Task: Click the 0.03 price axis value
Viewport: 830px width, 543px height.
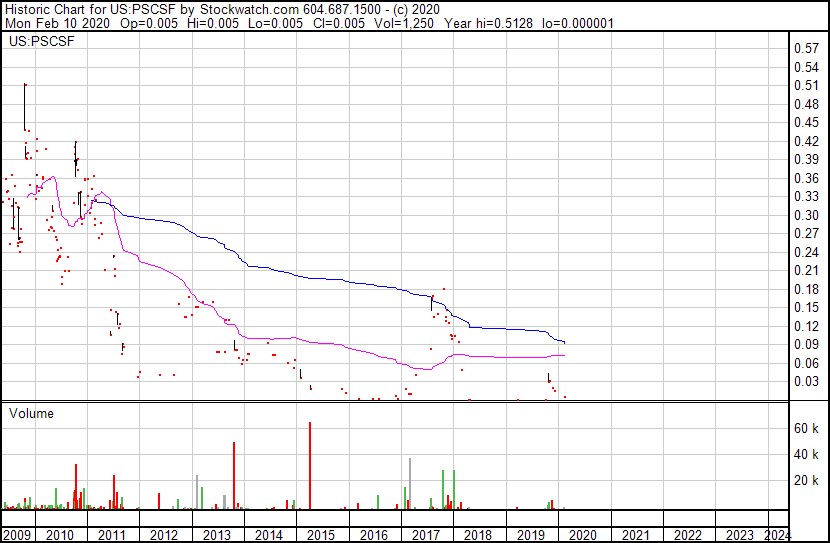Action: pyautogui.click(x=807, y=382)
